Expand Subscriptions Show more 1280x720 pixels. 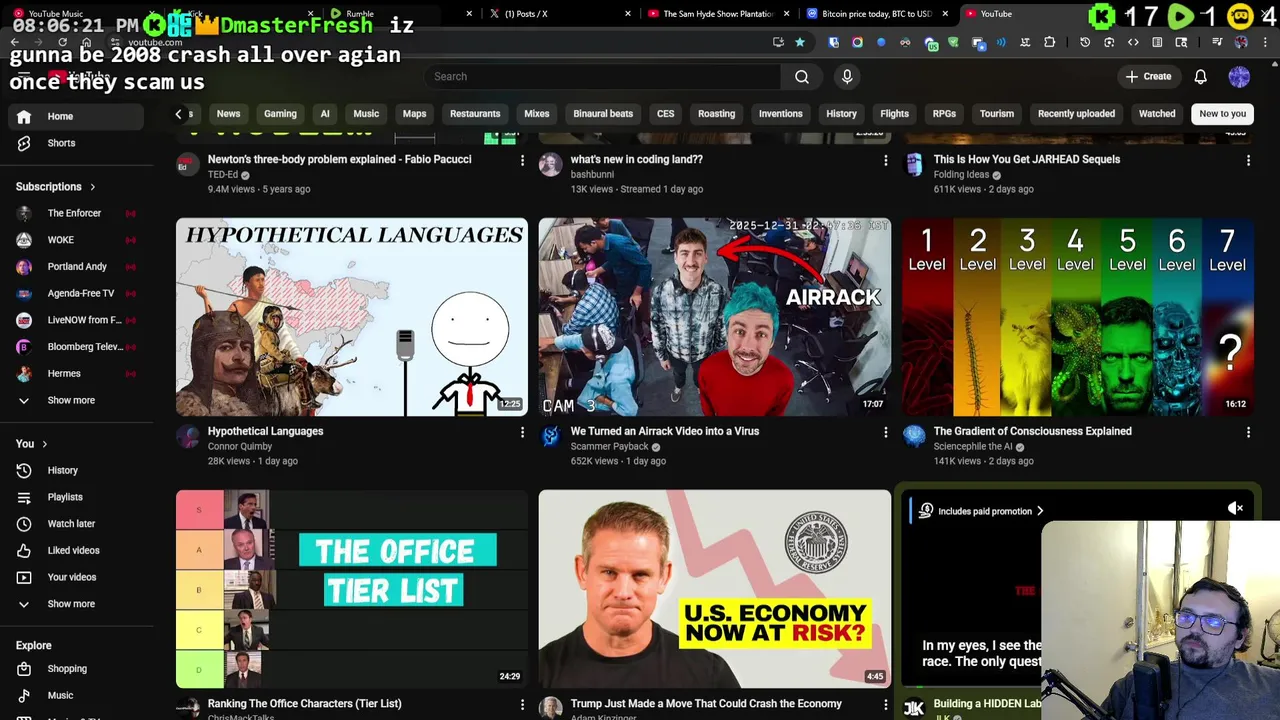tap(77, 400)
